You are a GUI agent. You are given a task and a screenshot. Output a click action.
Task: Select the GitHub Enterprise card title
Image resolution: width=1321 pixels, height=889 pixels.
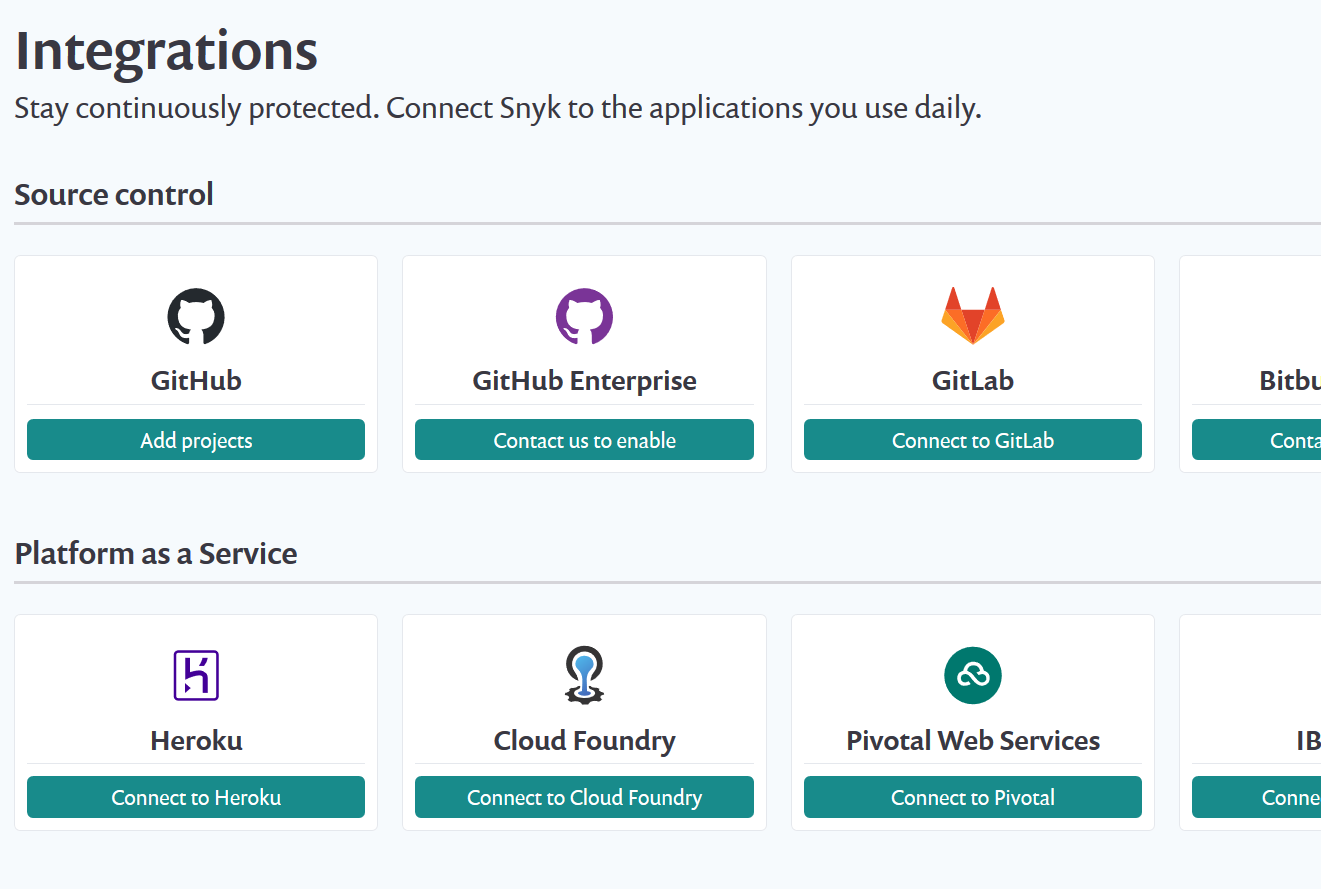click(584, 381)
